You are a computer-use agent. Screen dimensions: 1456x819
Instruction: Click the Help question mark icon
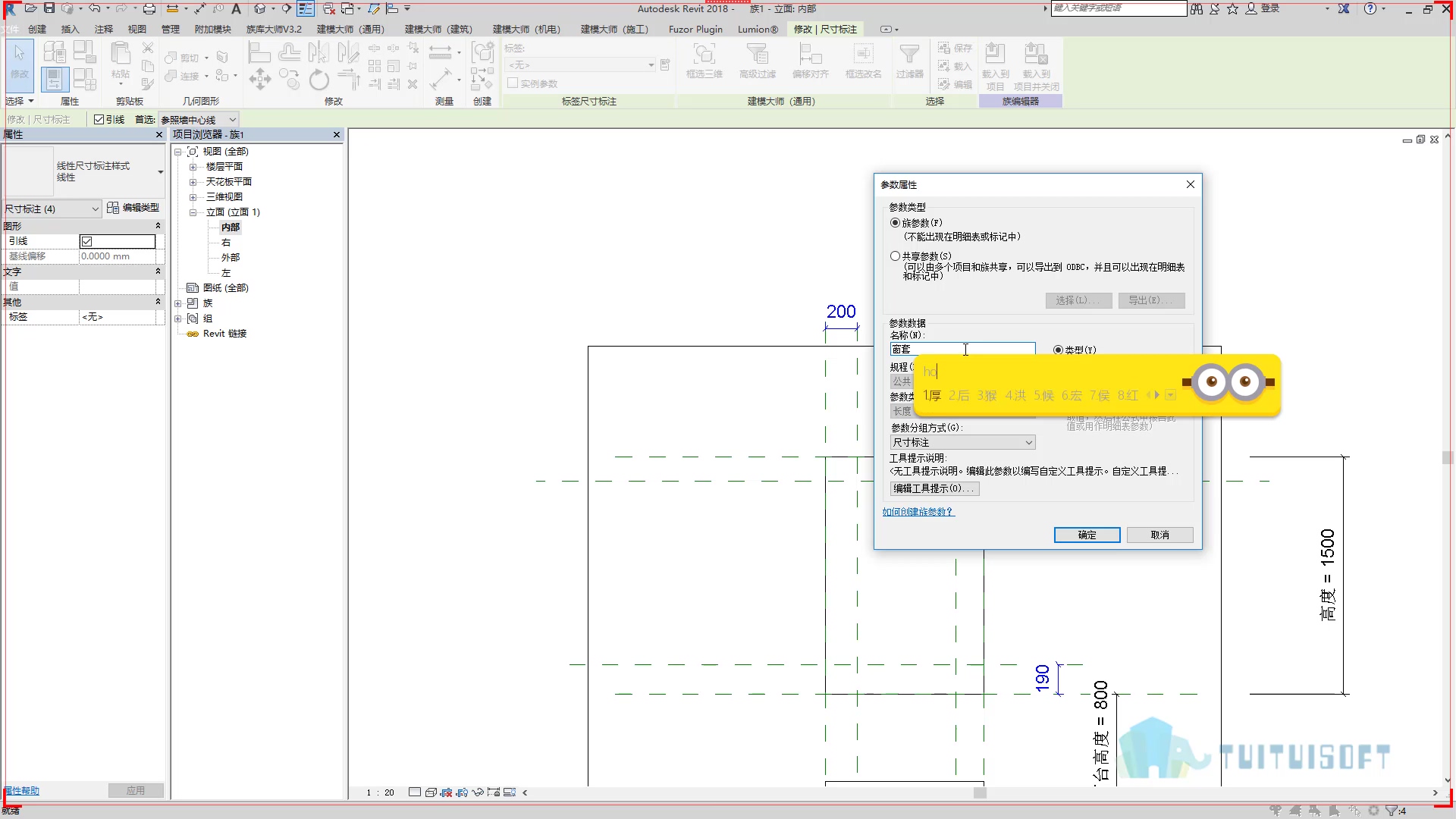(x=1370, y=8)
